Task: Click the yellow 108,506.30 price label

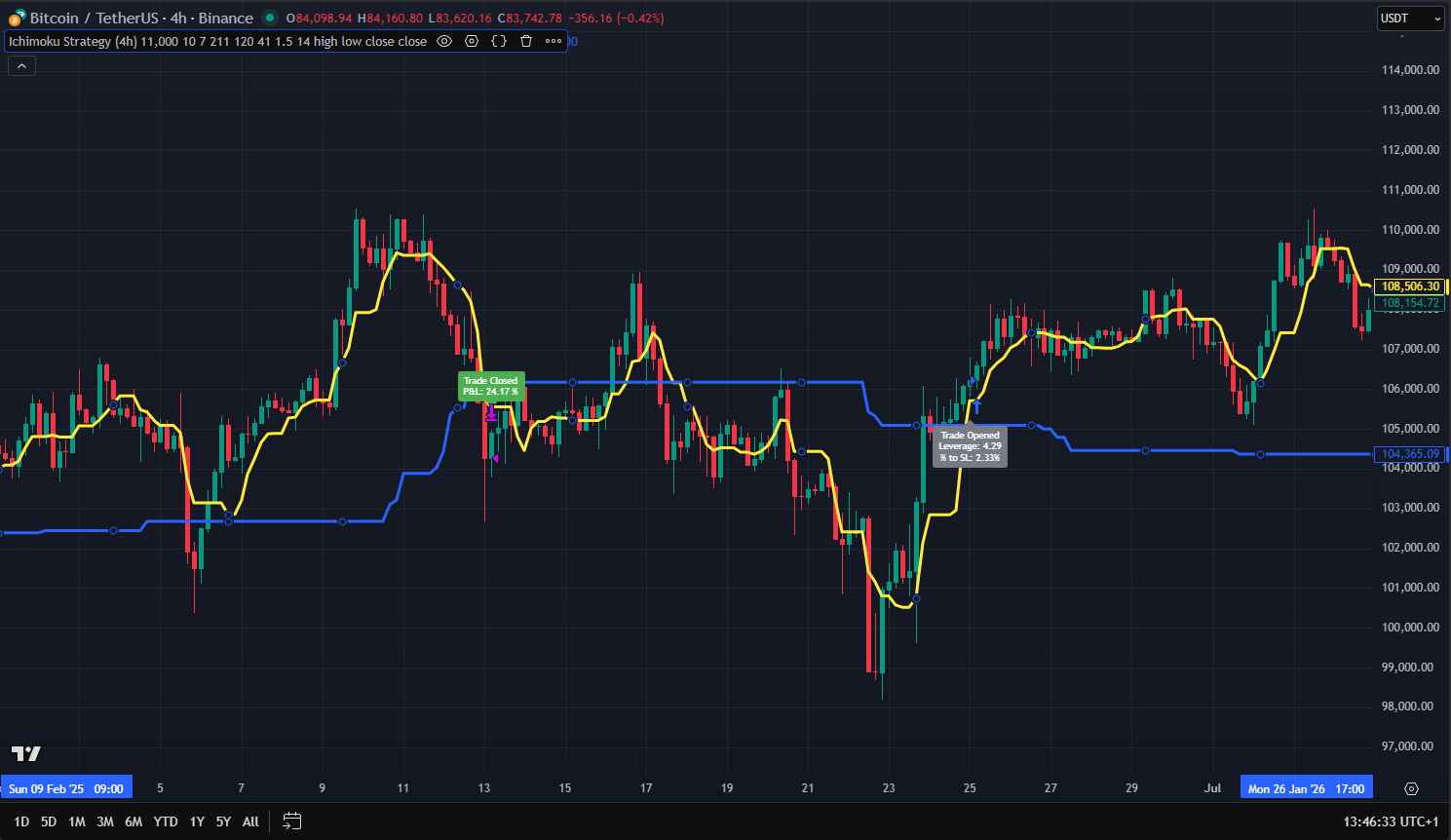Action: coord(1410,286)
